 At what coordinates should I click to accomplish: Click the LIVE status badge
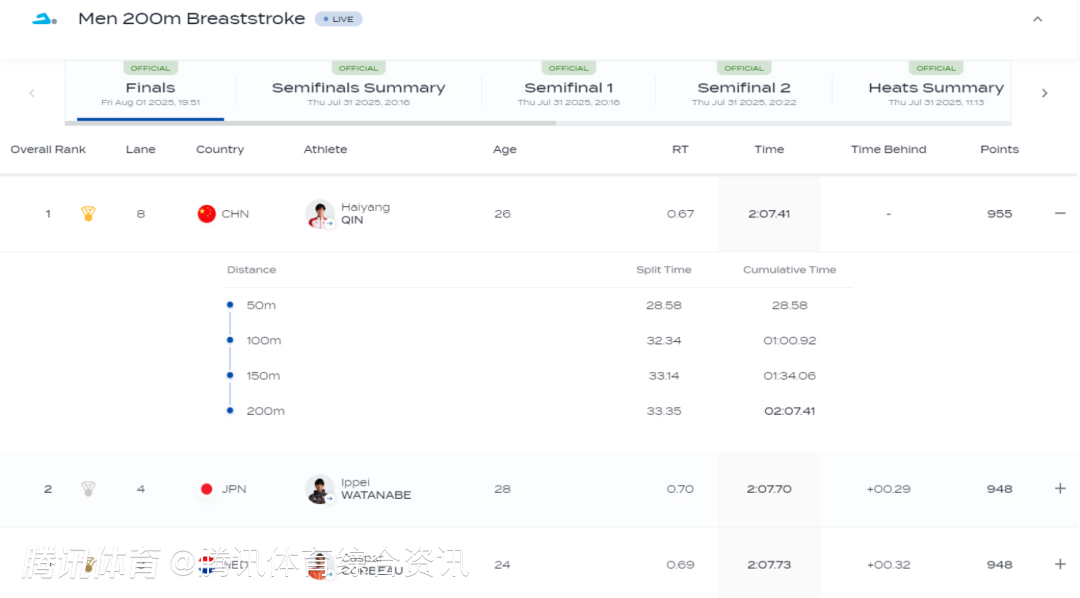click(x=338, y=19)
